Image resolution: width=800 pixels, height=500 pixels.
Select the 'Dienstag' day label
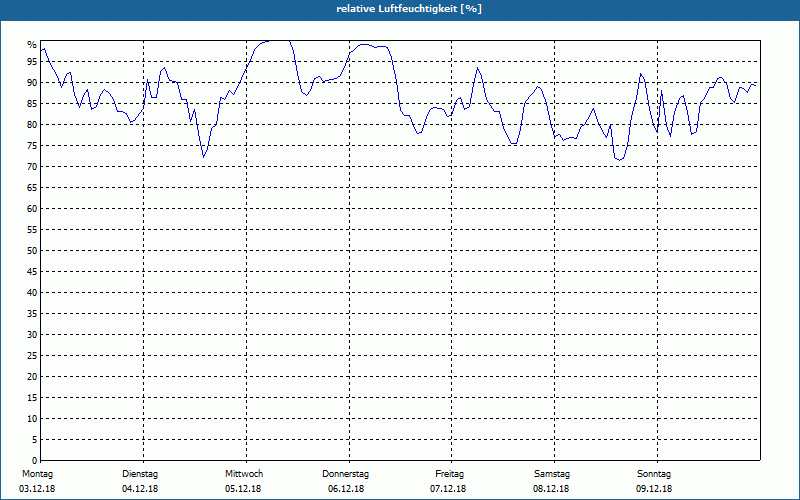click(140, 474)
